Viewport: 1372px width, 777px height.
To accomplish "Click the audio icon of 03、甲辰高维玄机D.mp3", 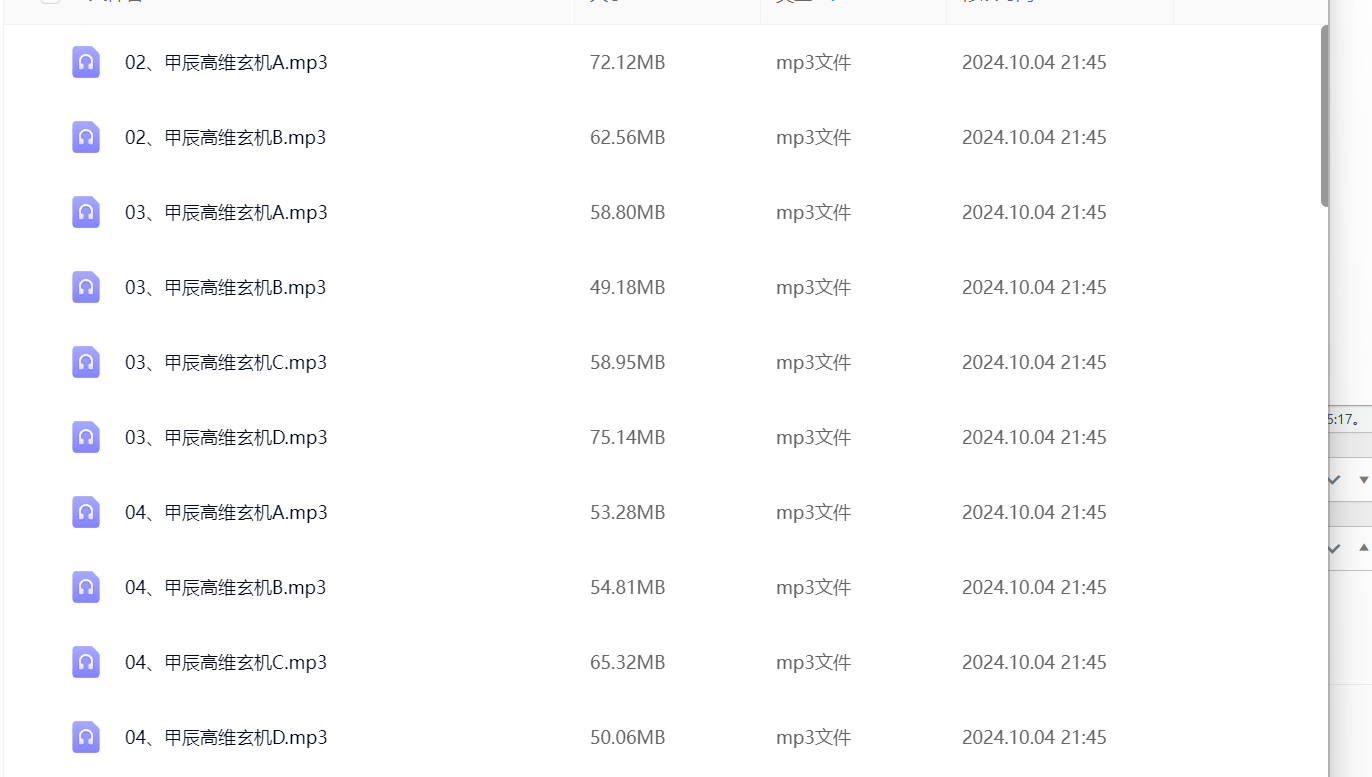I will click(86, 437).
